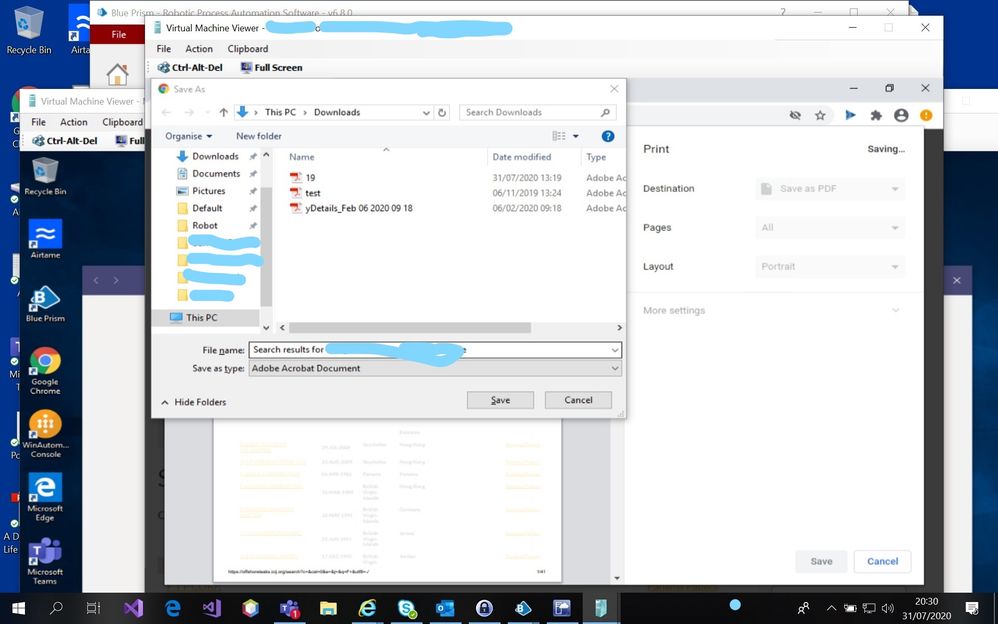Click the Home icon in Blue Prism window
The height and width of the screenshot is (624, 998).
pyautogui.click(x=117, y=74)
